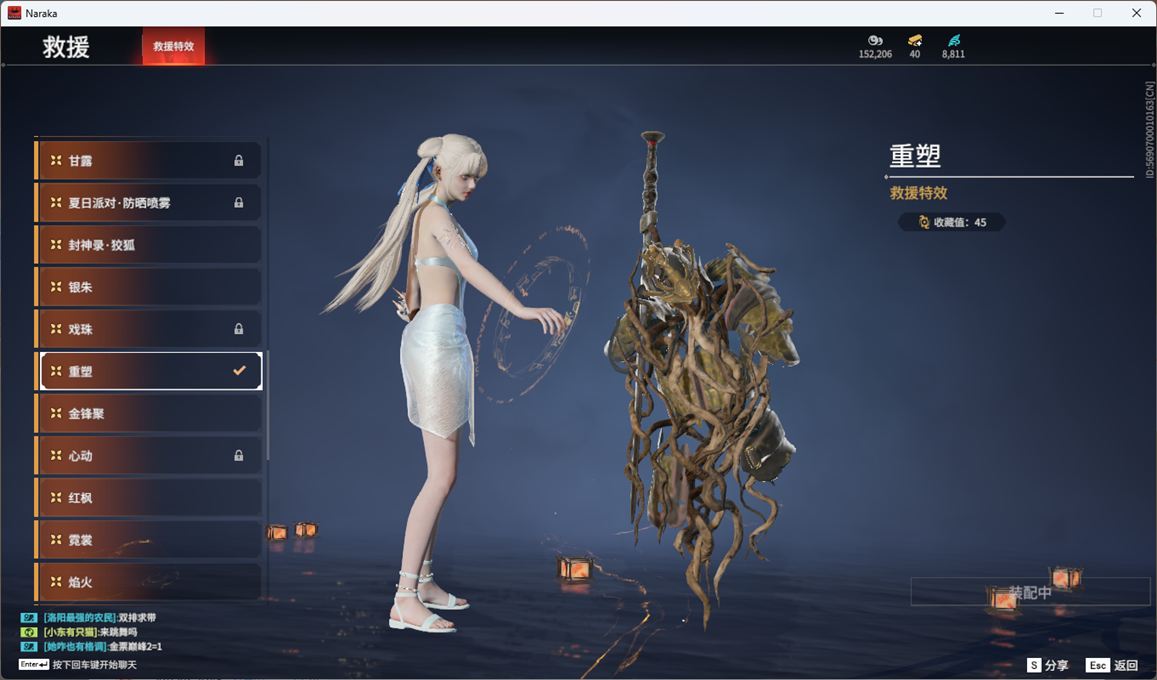Choose the 封神录·狡狐 effect
The image size is (1157, 680).
[148, 245]
